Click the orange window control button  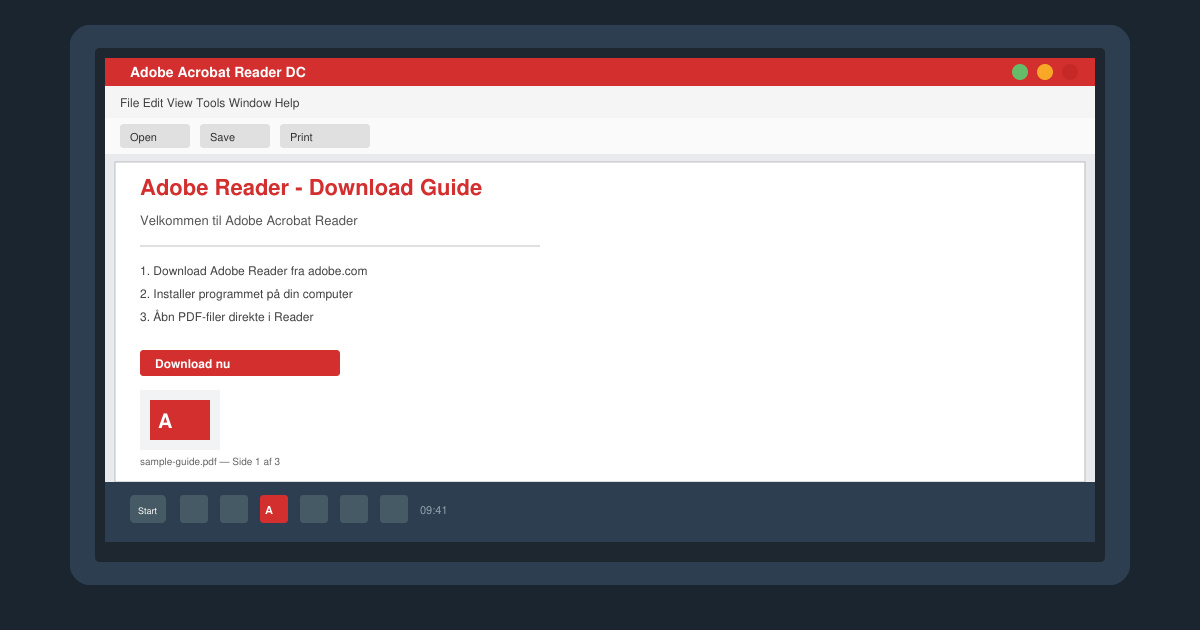pos(1045,72)
